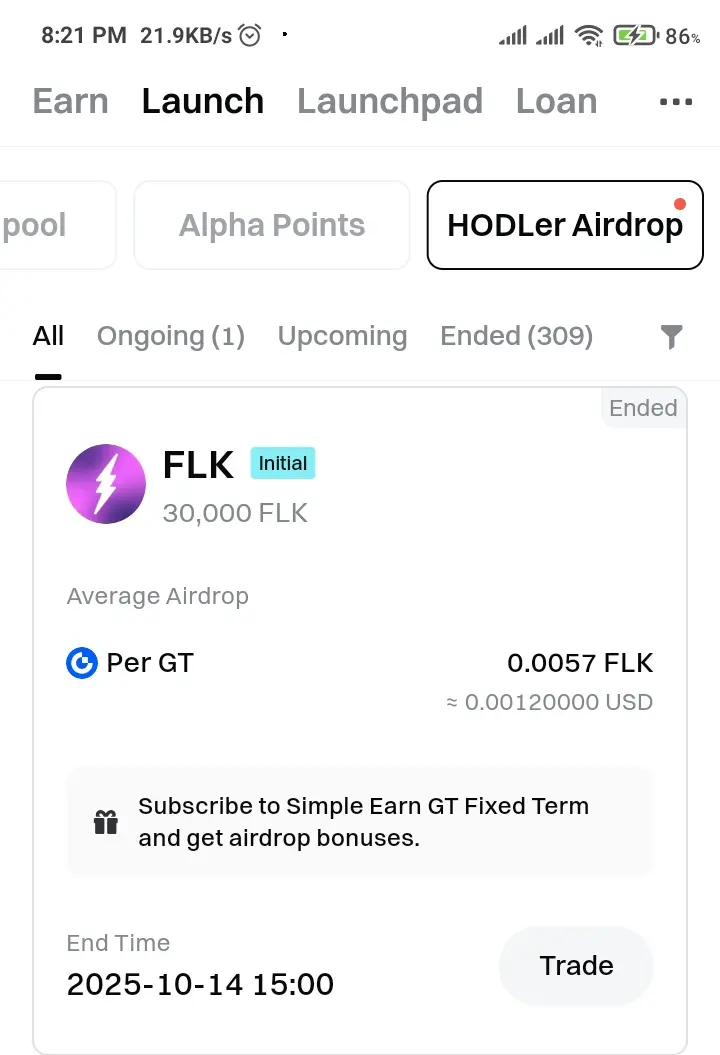Tap the Simple Earn GT subscription banner

coord(360,822)
